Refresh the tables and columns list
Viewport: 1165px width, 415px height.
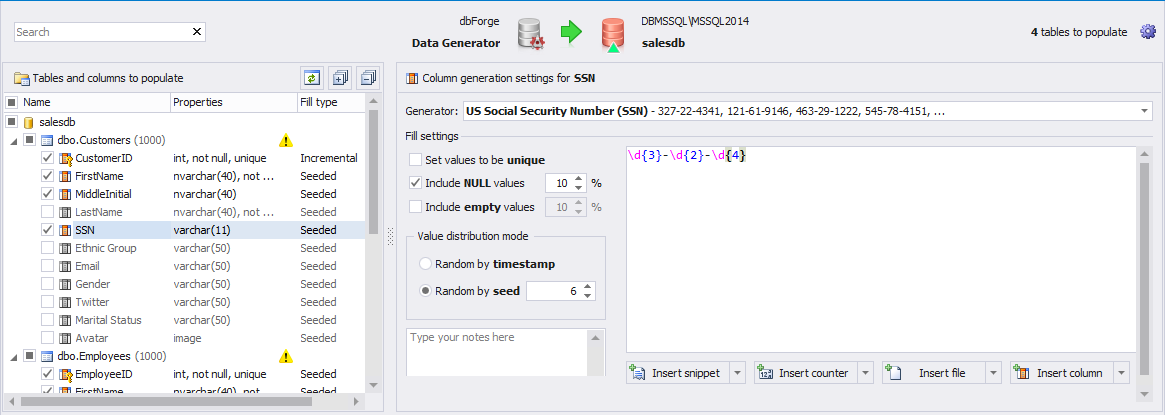click(x=311, y=78)
